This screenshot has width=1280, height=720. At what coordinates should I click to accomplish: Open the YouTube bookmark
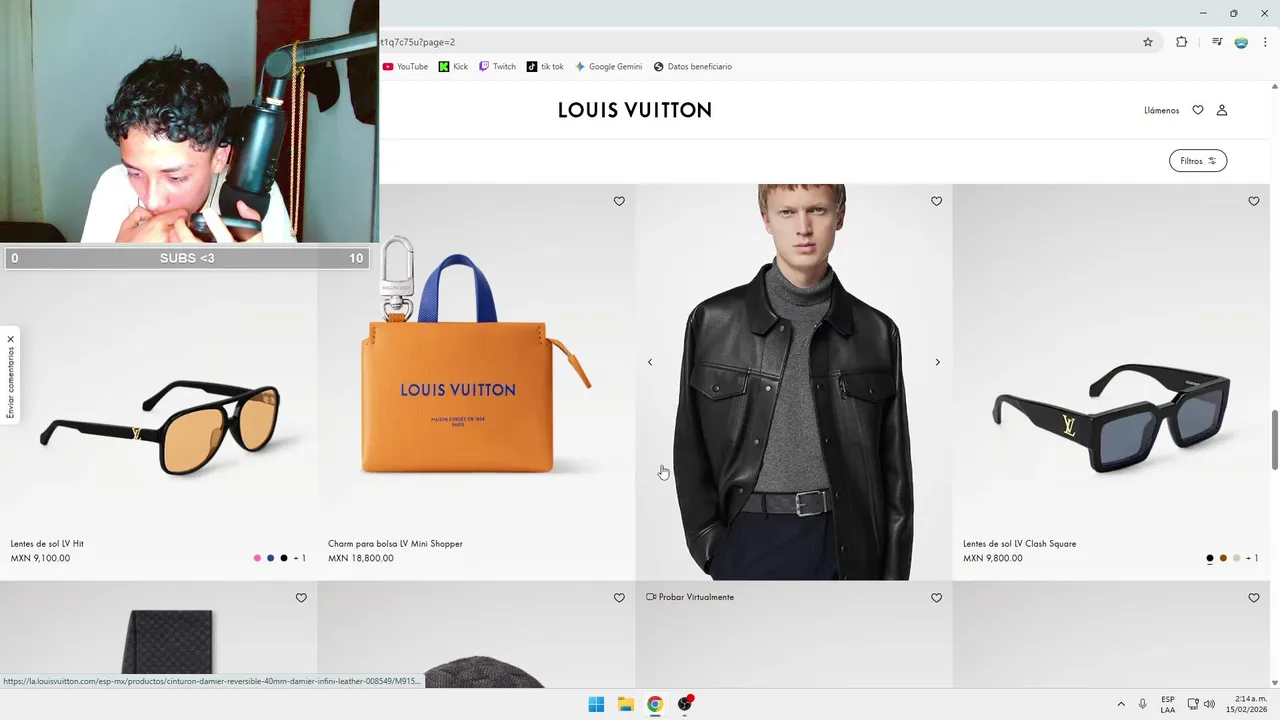click(405, 67)
